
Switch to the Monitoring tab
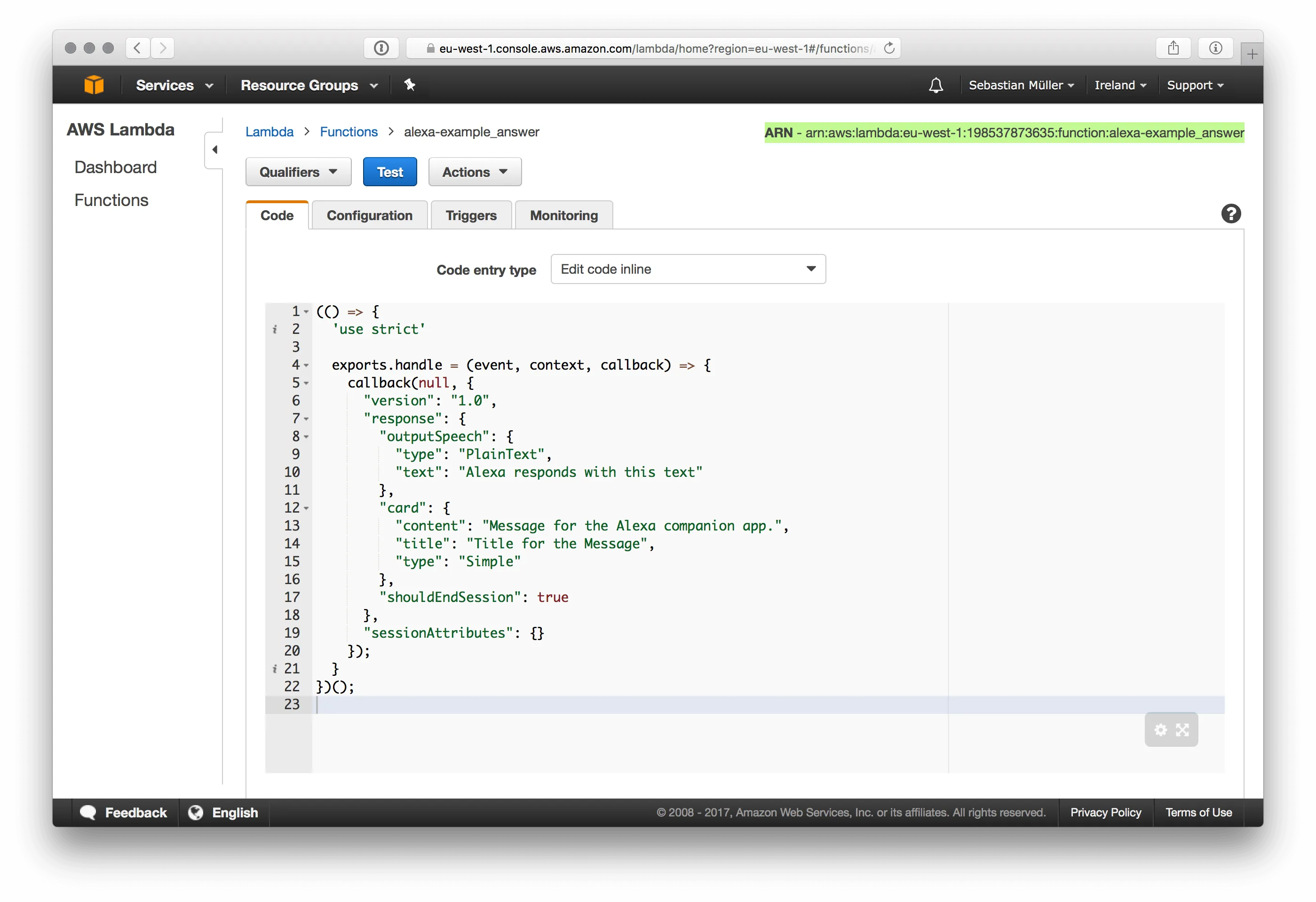point(563,215)
